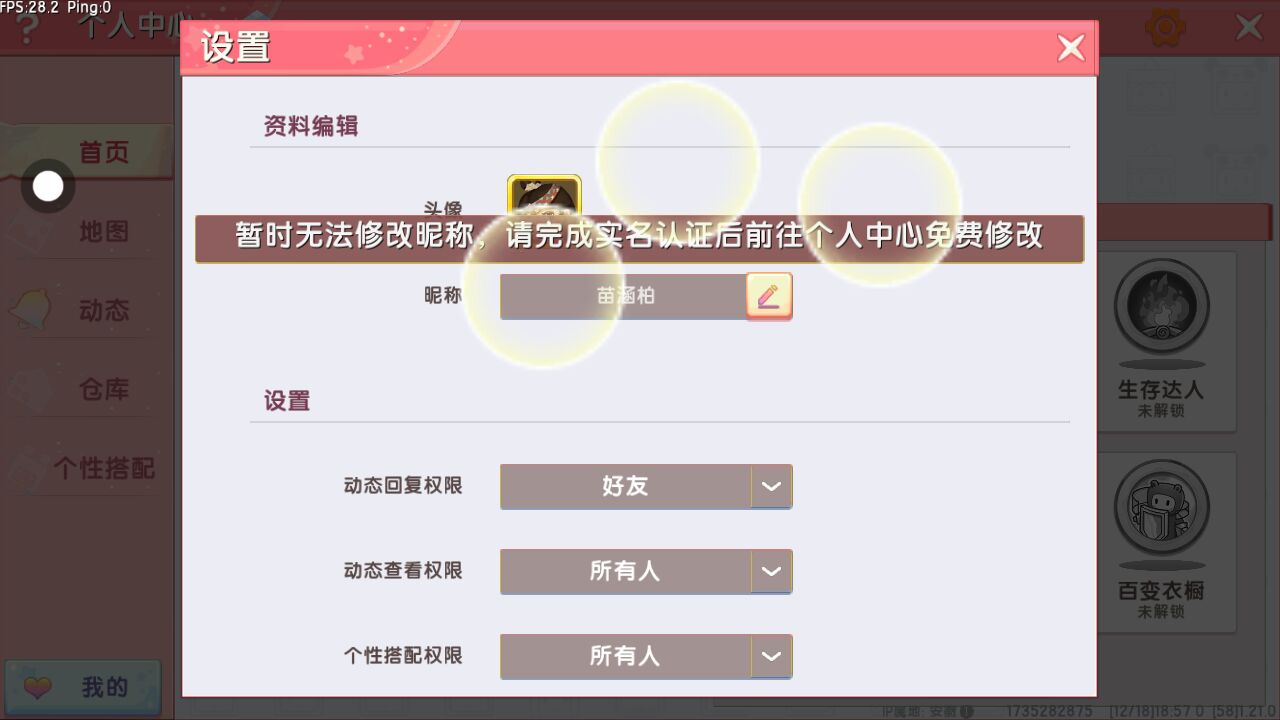Viewport: 1280px width, 720px height.
Task: Switch to the 首页 tab
Action: click(x=104, y=152)
